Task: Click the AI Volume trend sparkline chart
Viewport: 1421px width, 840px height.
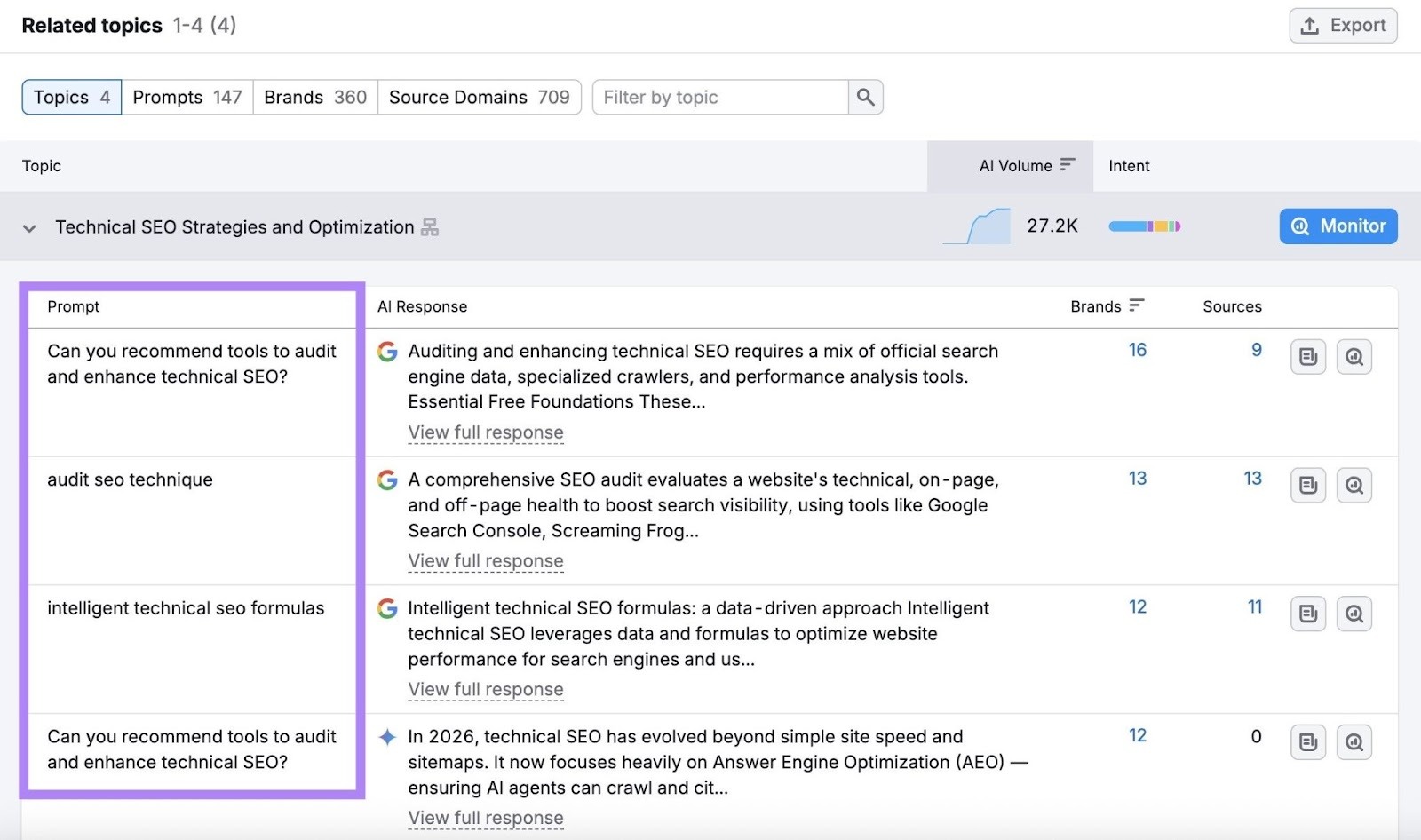Action: (977, 226)
